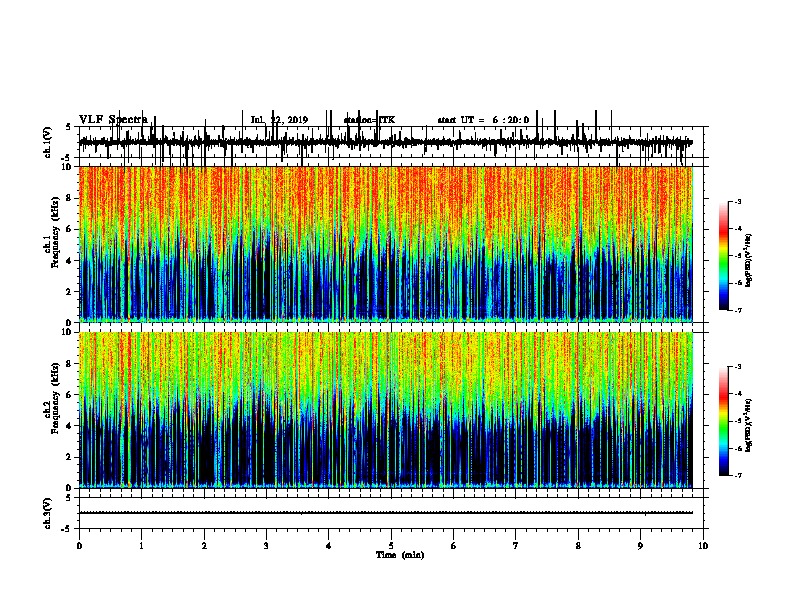The height and width of the screenshot is (612, 792).
Task: Click the "Time (min)" axis title
Action: [x=400, y=555]
